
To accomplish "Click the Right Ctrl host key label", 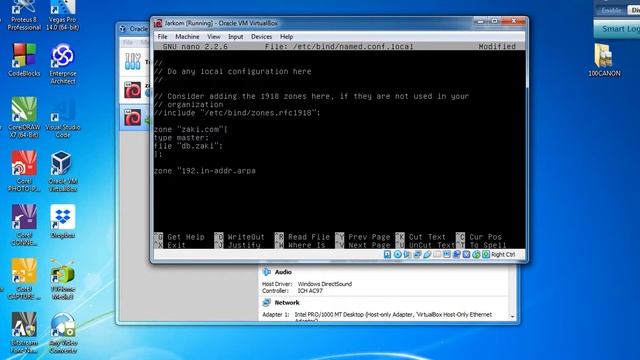I will click(x=503, y=254).
